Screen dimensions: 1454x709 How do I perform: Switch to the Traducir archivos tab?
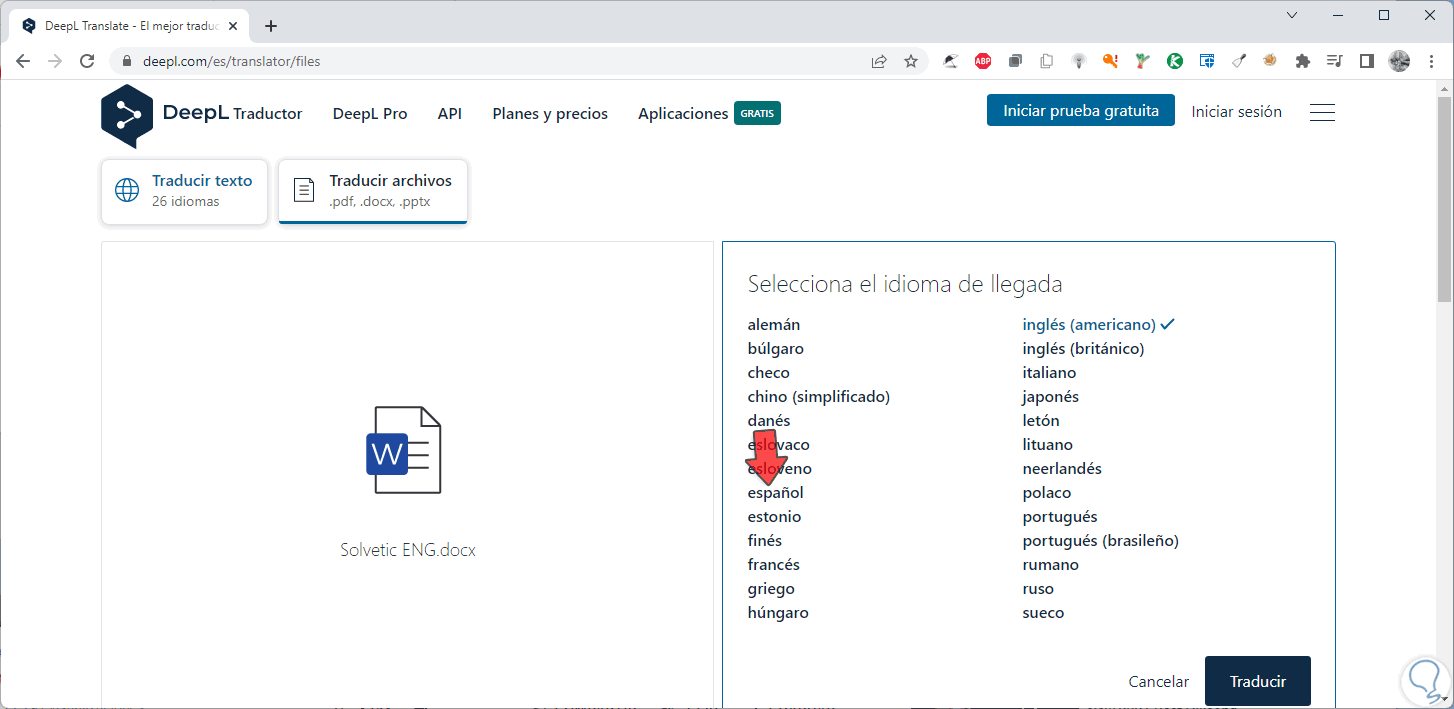coord(373,191)
